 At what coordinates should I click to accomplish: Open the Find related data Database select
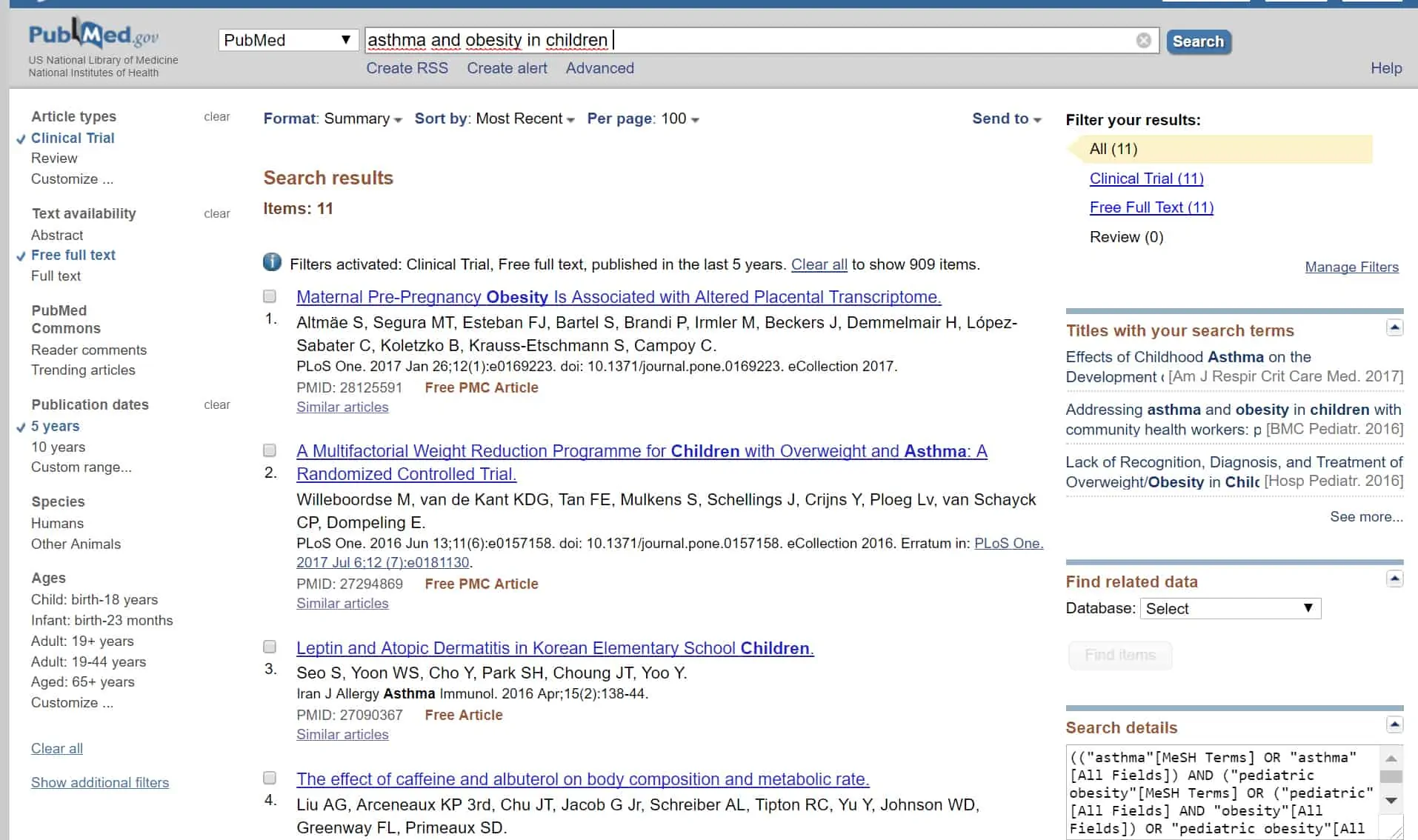(1230, 609)
